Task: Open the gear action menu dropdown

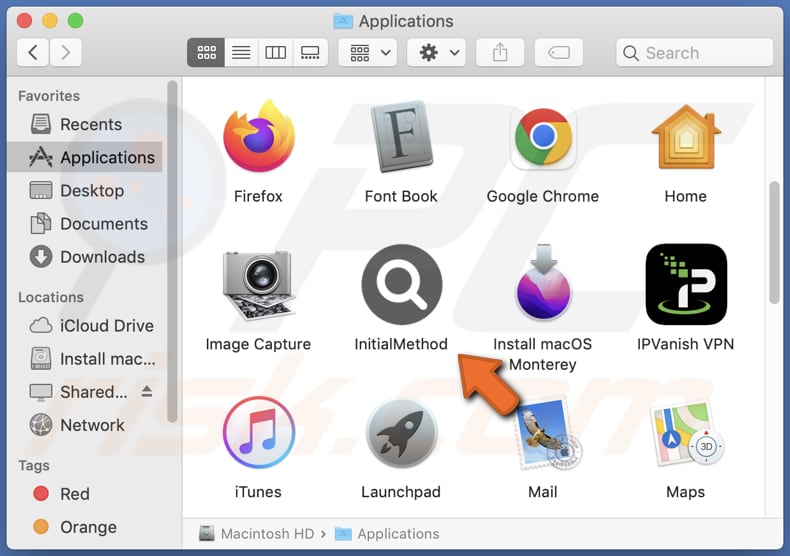Action: coord(439,53)
